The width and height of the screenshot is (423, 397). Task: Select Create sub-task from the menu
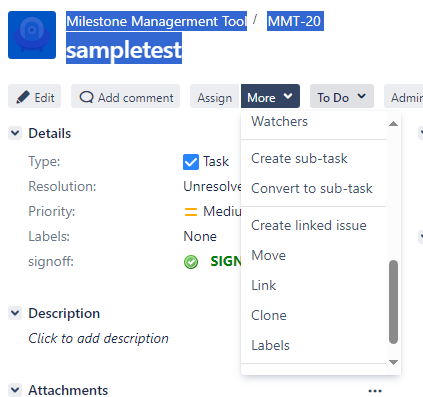[299, 158]
